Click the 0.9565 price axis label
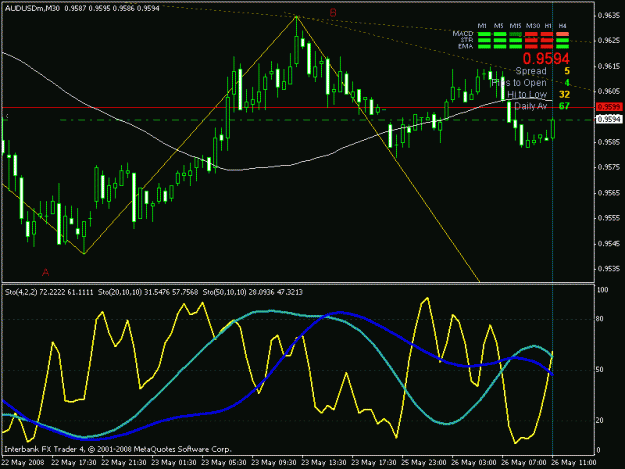This screenshot has height=469, width=625. tap(609, 193)
